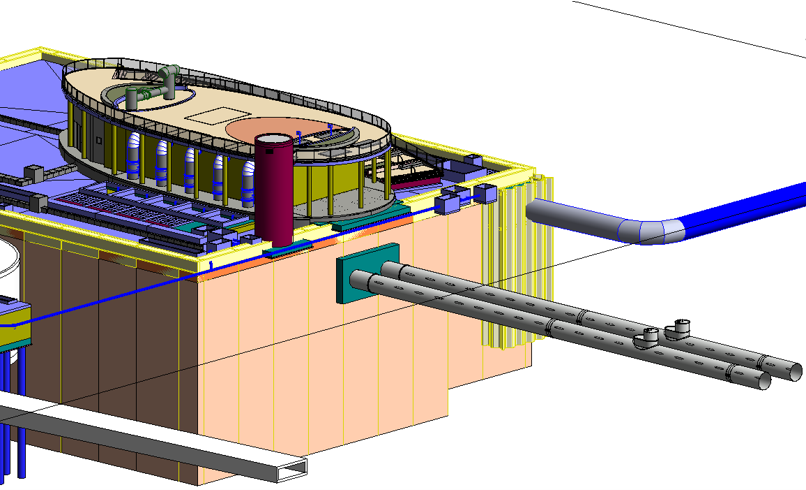This screenshot has height=490, width=806.
Task: Select the gray elbow pipe bend
Action: 655,229
